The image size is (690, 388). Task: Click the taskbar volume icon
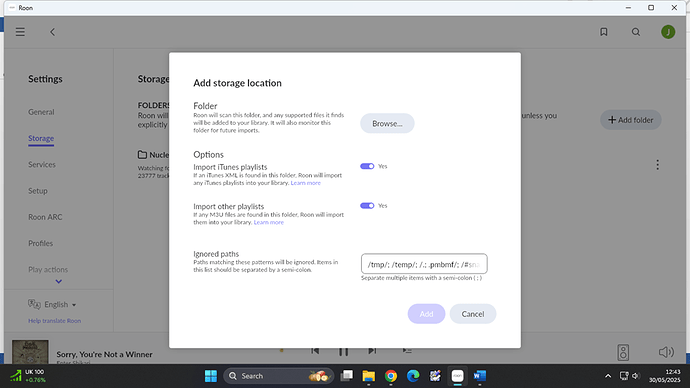pyautogui.click(x=635, y=376)
